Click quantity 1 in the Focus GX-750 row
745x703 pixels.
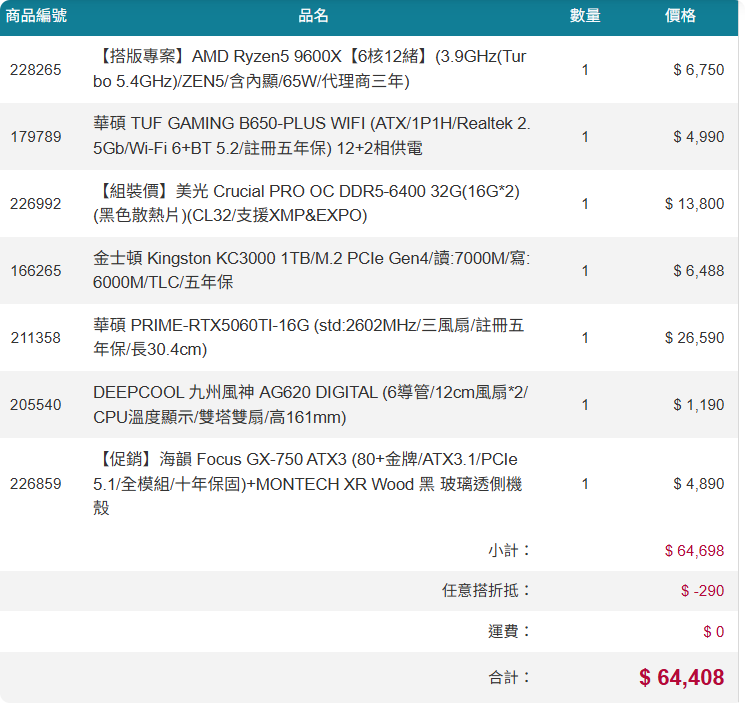tap(585, 484)
